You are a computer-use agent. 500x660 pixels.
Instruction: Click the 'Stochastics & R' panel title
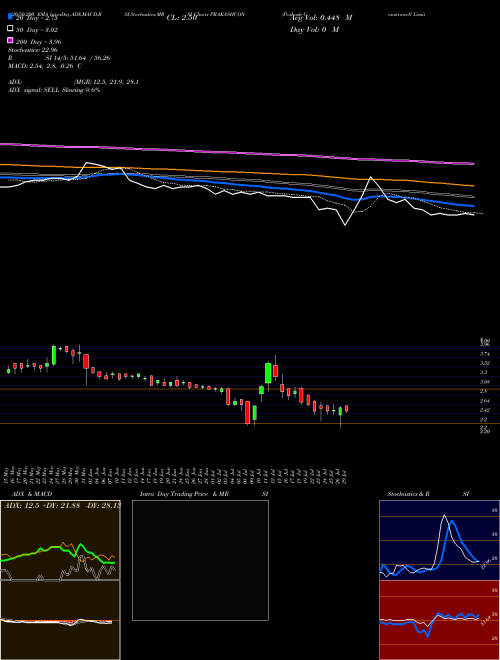click(x=409, y=494)
